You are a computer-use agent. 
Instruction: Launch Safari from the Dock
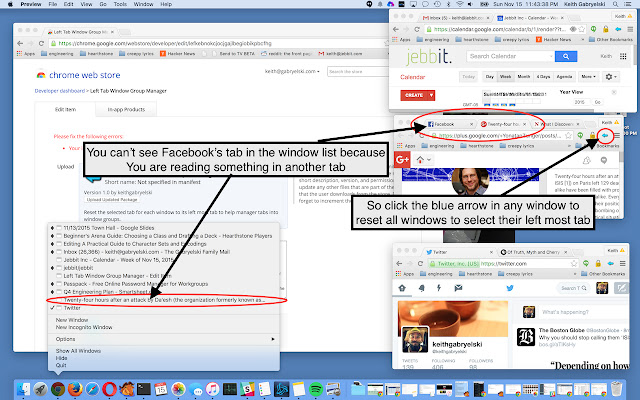click(92, 389)
